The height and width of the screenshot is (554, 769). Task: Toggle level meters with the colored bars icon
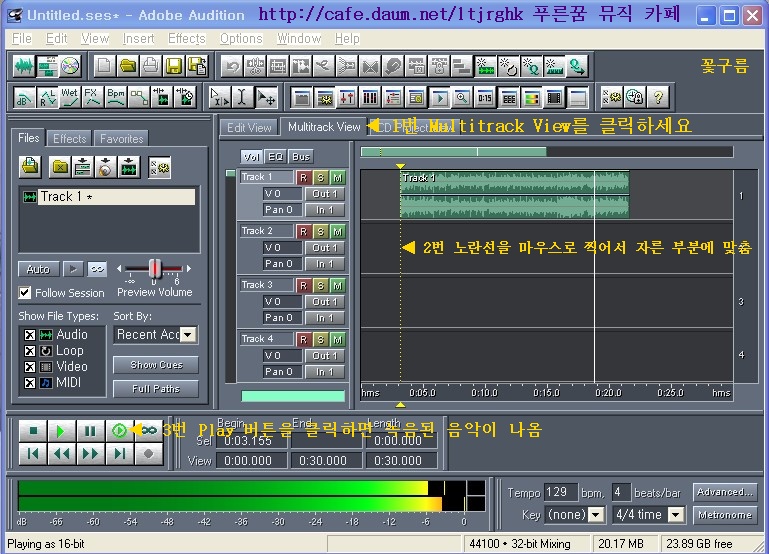(x=531, y=98)
